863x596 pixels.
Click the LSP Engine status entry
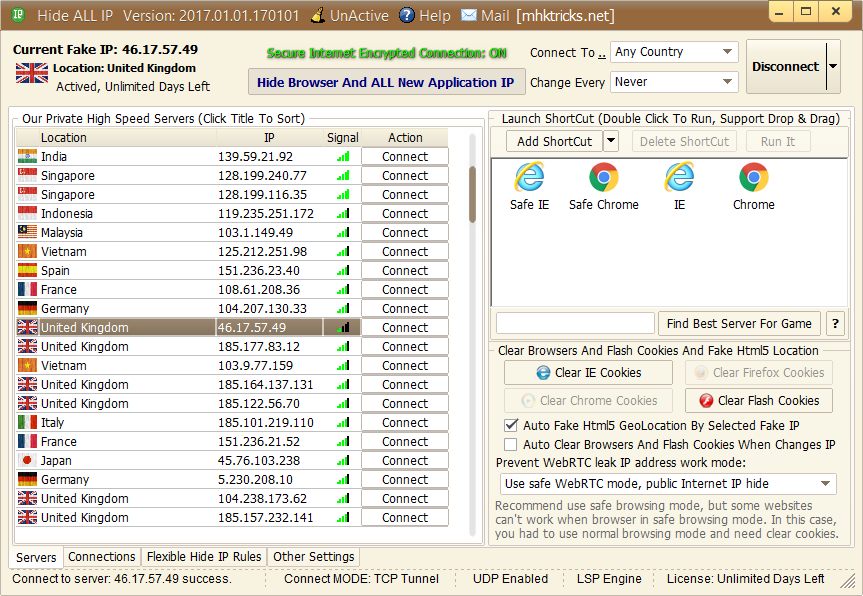click(609, 579)
